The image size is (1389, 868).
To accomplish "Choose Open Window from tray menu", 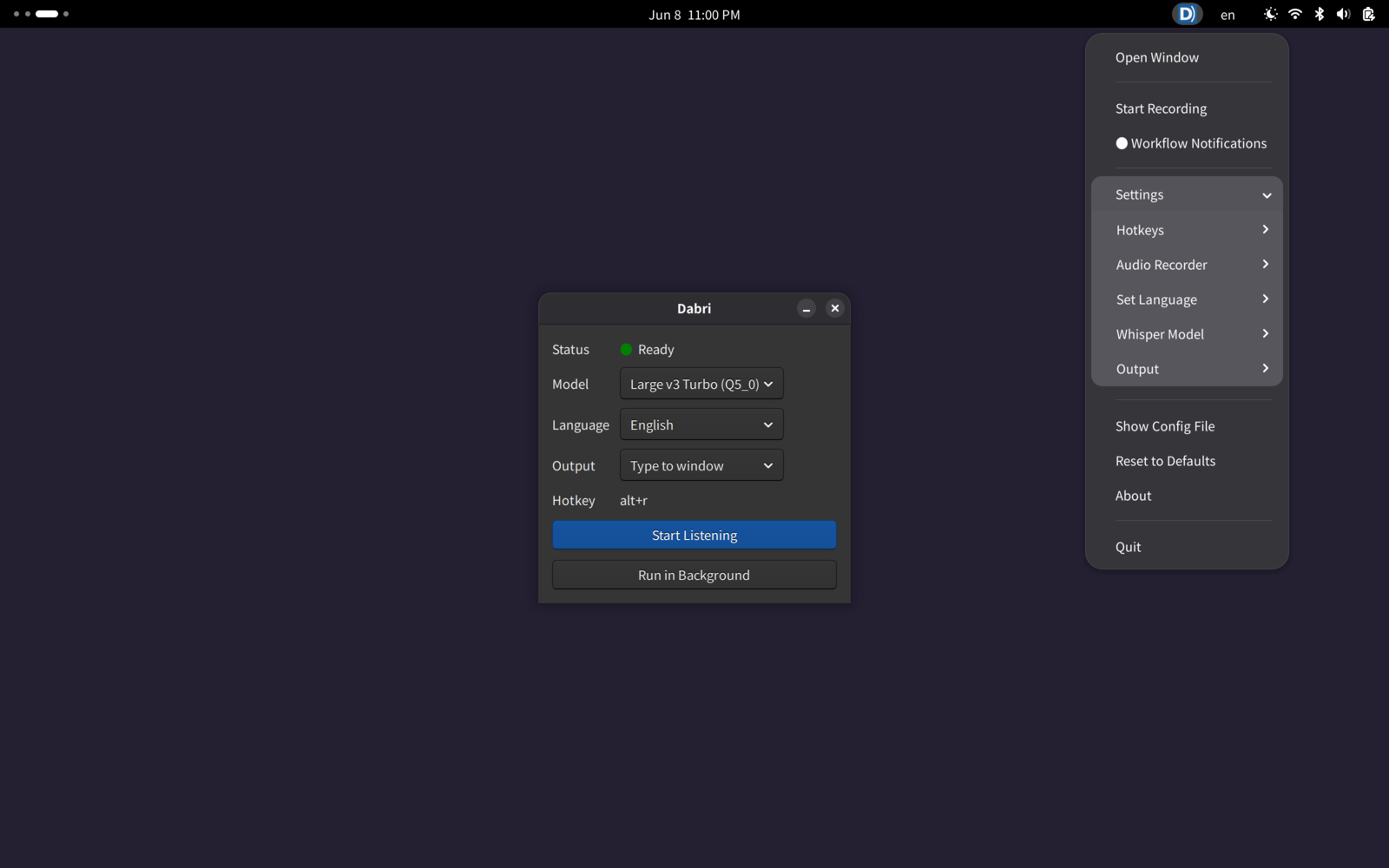I will coord(1187,57).
